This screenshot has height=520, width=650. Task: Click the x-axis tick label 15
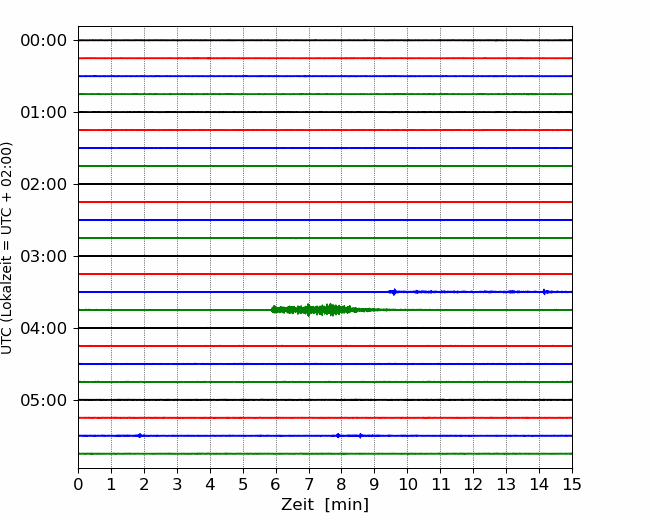click(x=572, y=484)
